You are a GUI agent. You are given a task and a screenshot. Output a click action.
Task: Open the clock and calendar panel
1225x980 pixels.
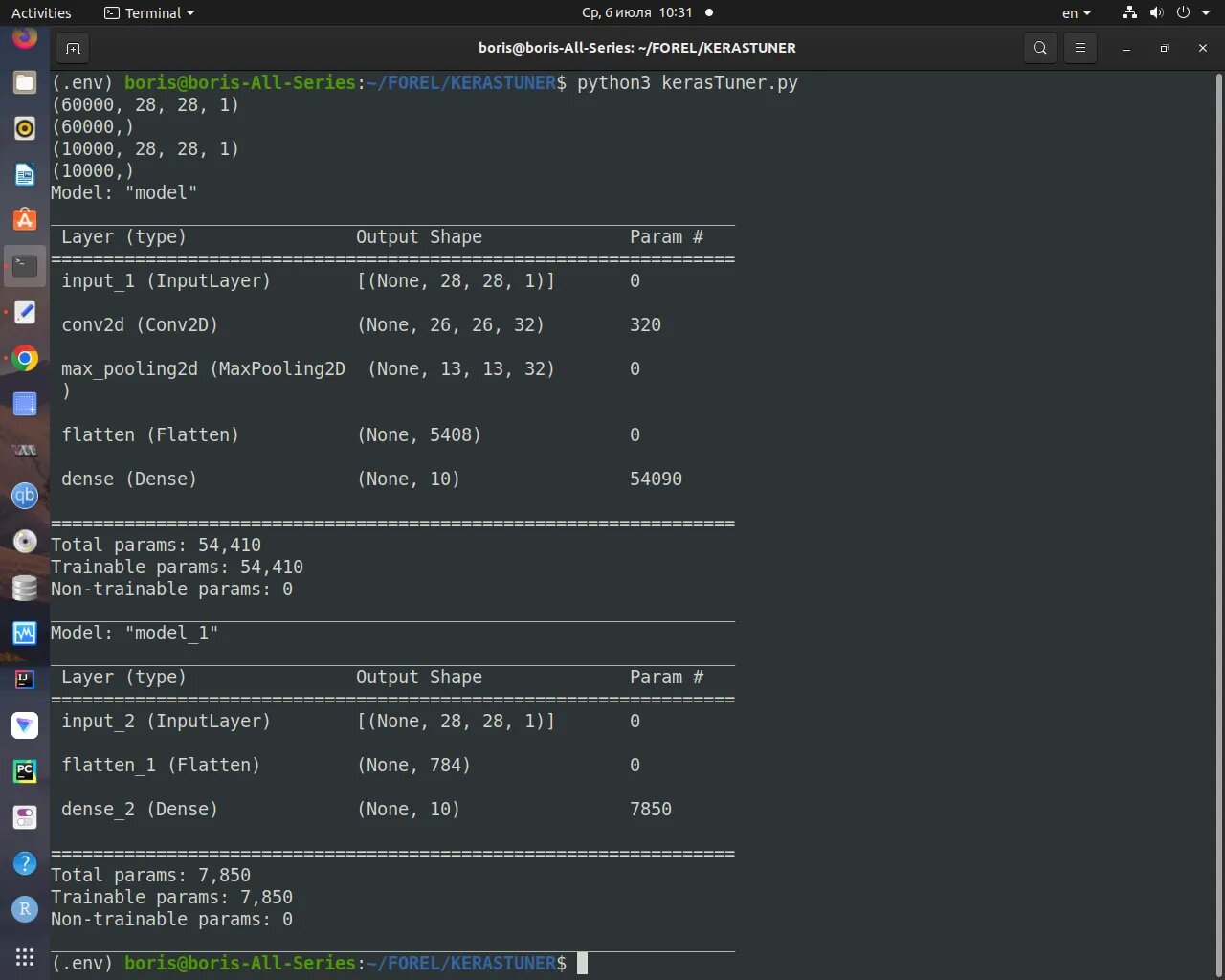[637, 12]
